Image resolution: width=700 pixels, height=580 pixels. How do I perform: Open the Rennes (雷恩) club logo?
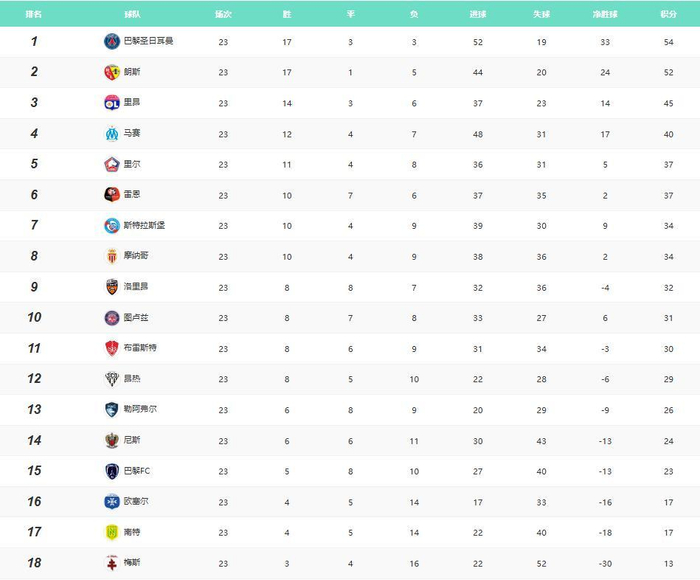(111, 195)
